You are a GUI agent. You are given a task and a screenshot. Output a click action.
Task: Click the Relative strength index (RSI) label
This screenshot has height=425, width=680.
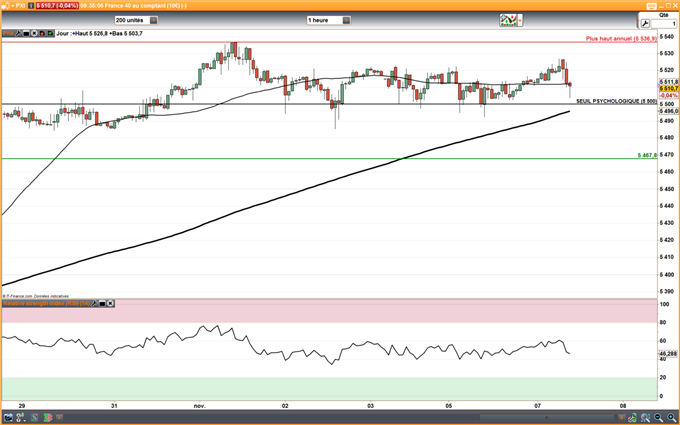coord(46,304)
